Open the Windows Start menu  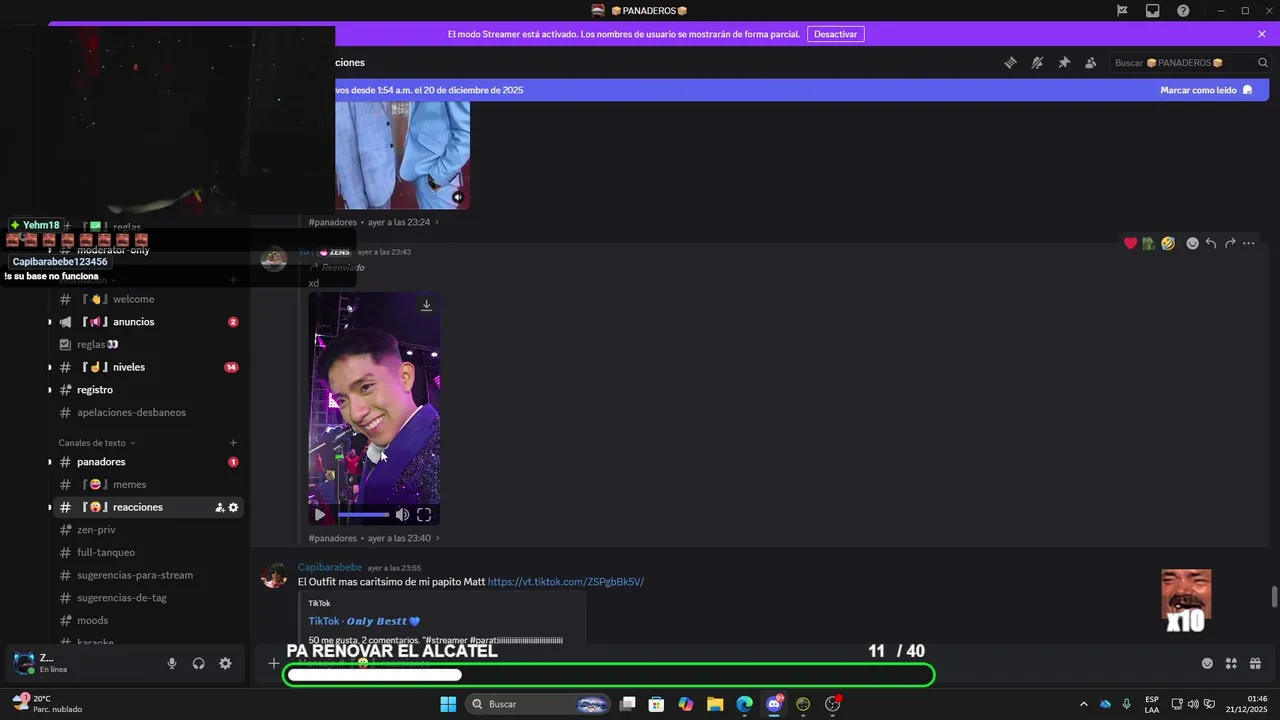448,704
